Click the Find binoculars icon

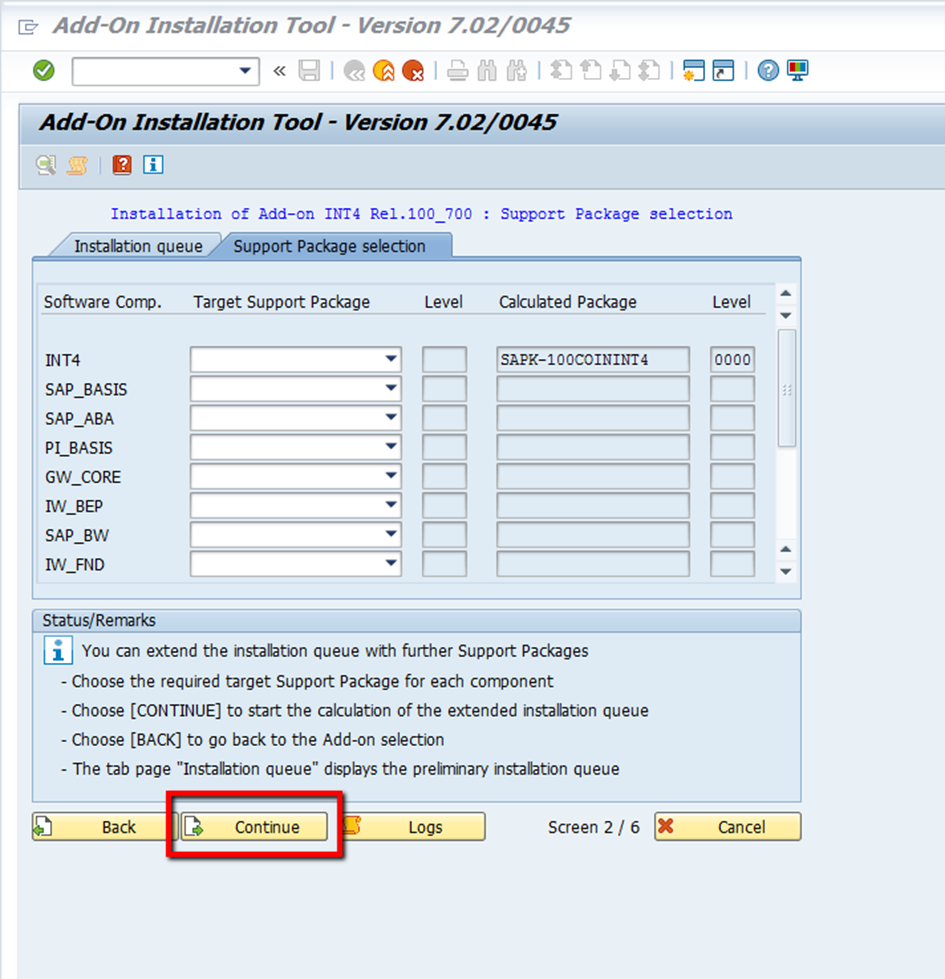point(487,71)
